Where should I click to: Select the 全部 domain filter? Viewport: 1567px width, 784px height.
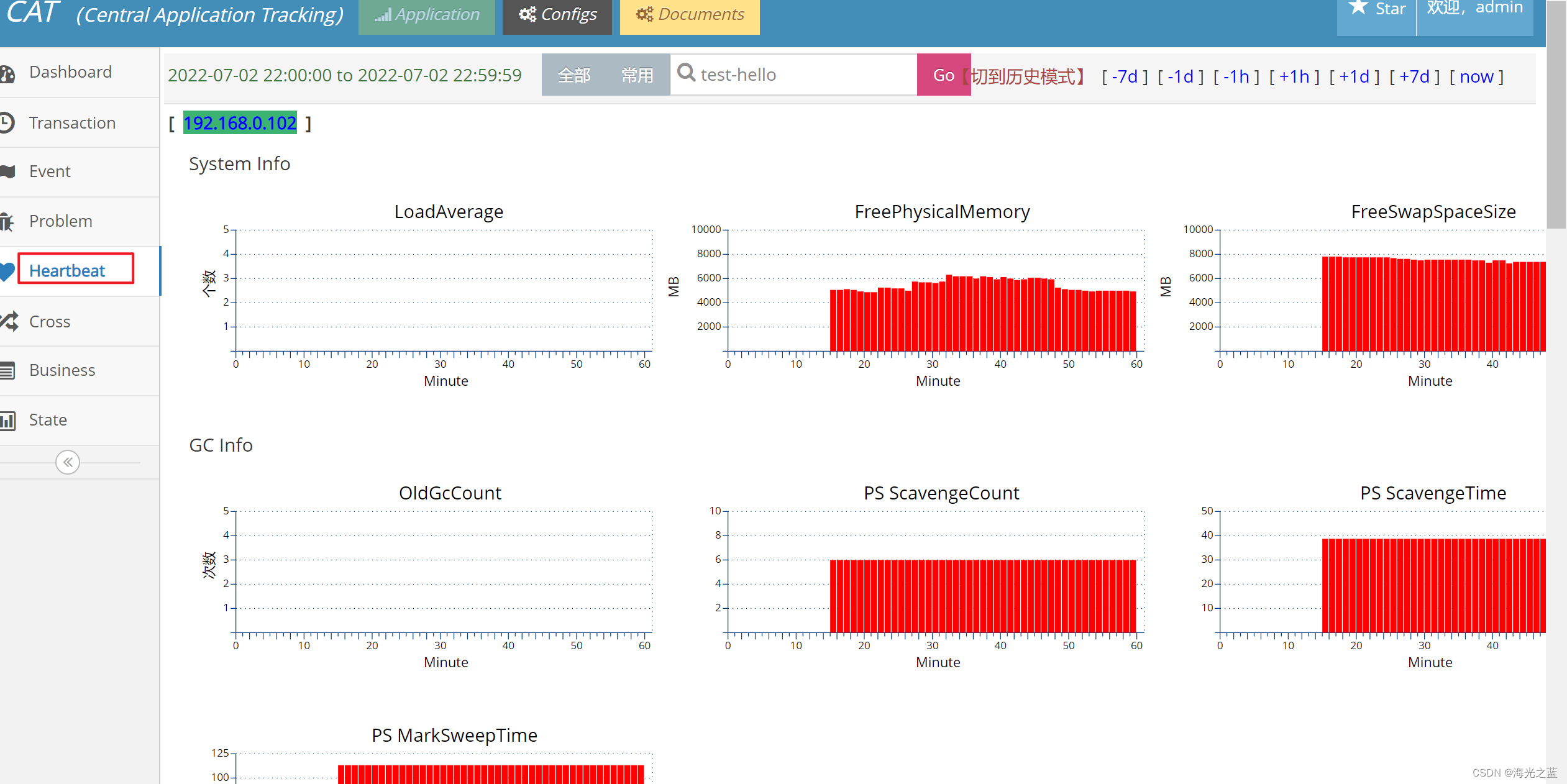click(573, 75)
